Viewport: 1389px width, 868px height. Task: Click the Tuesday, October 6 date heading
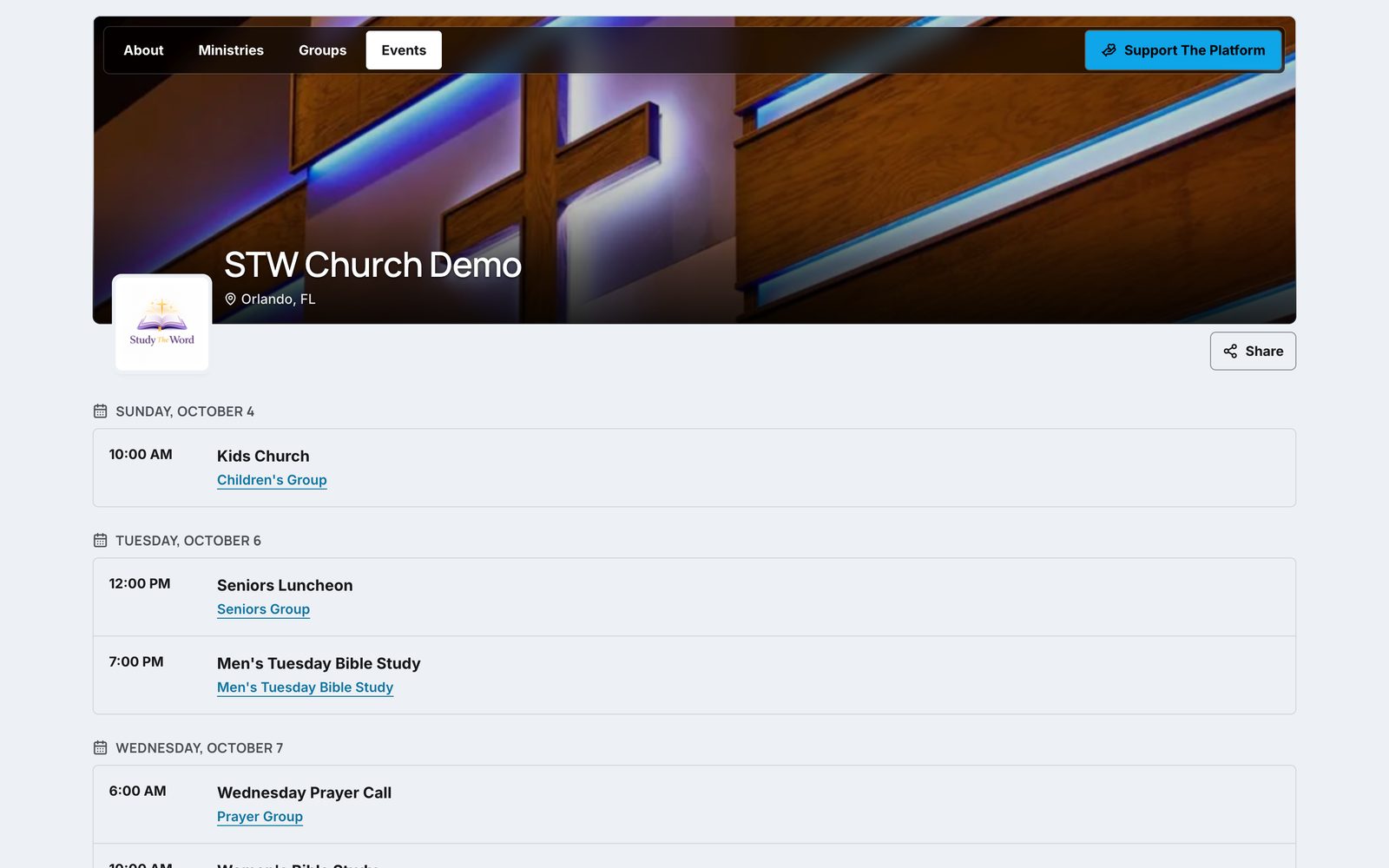tap(188, 541)
